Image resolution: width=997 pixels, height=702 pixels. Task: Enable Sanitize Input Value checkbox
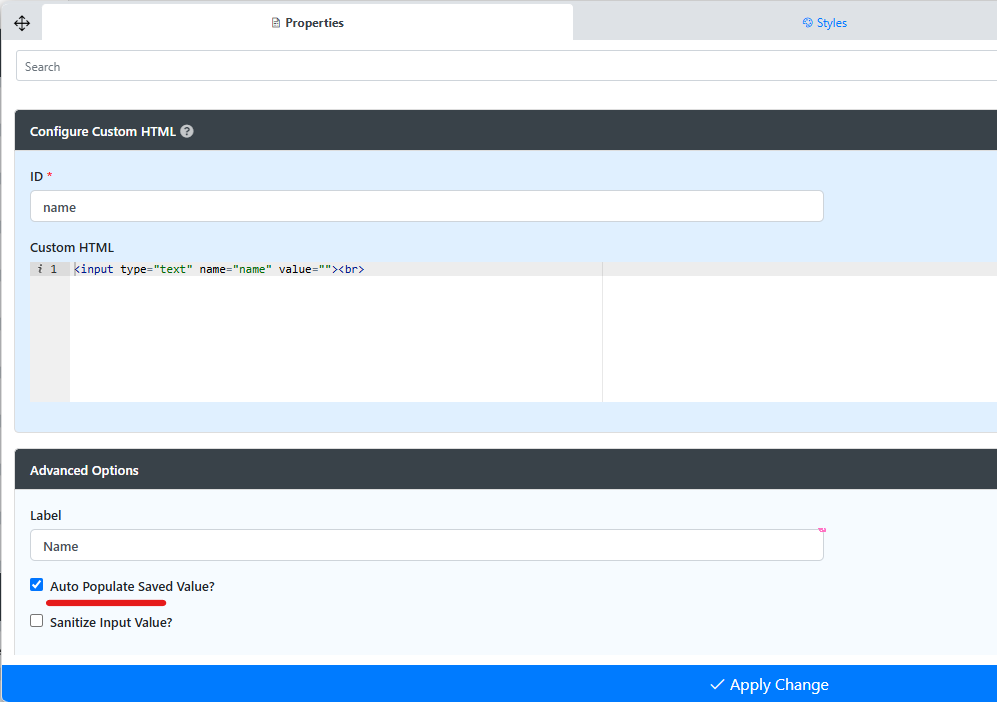(x=37, y=621)
